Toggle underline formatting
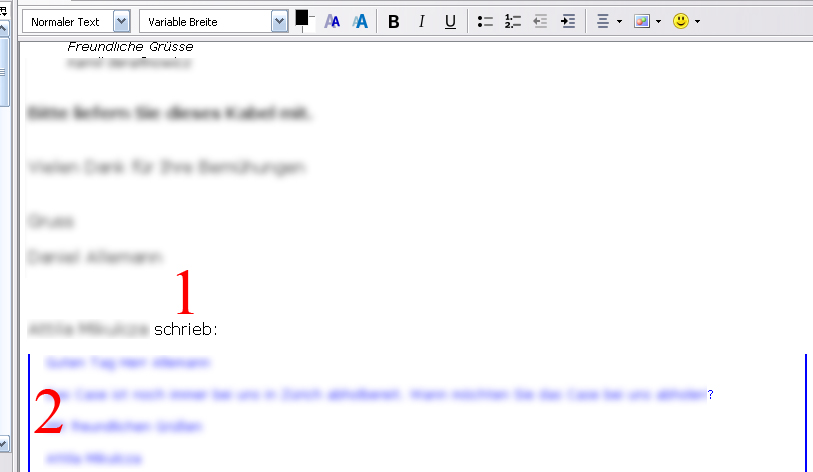Screen dimensions: 813x472 point(450,21)
